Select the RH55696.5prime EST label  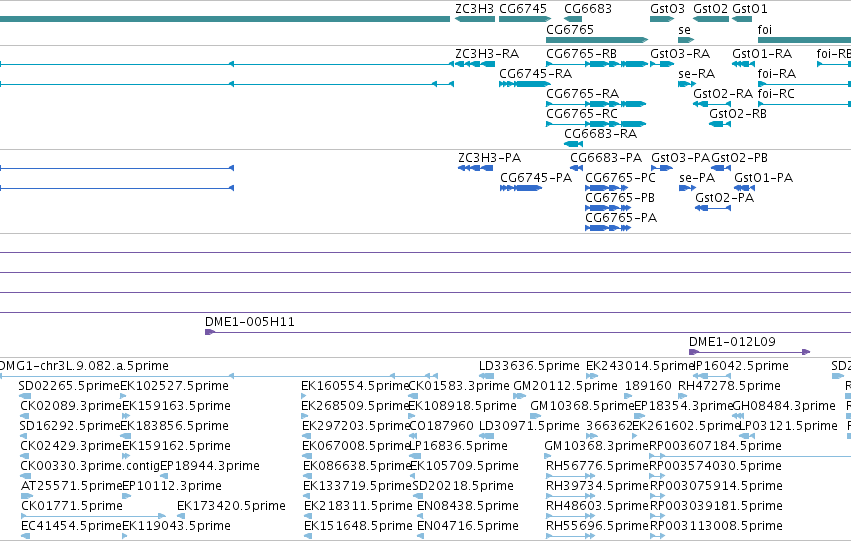point(598,527)
